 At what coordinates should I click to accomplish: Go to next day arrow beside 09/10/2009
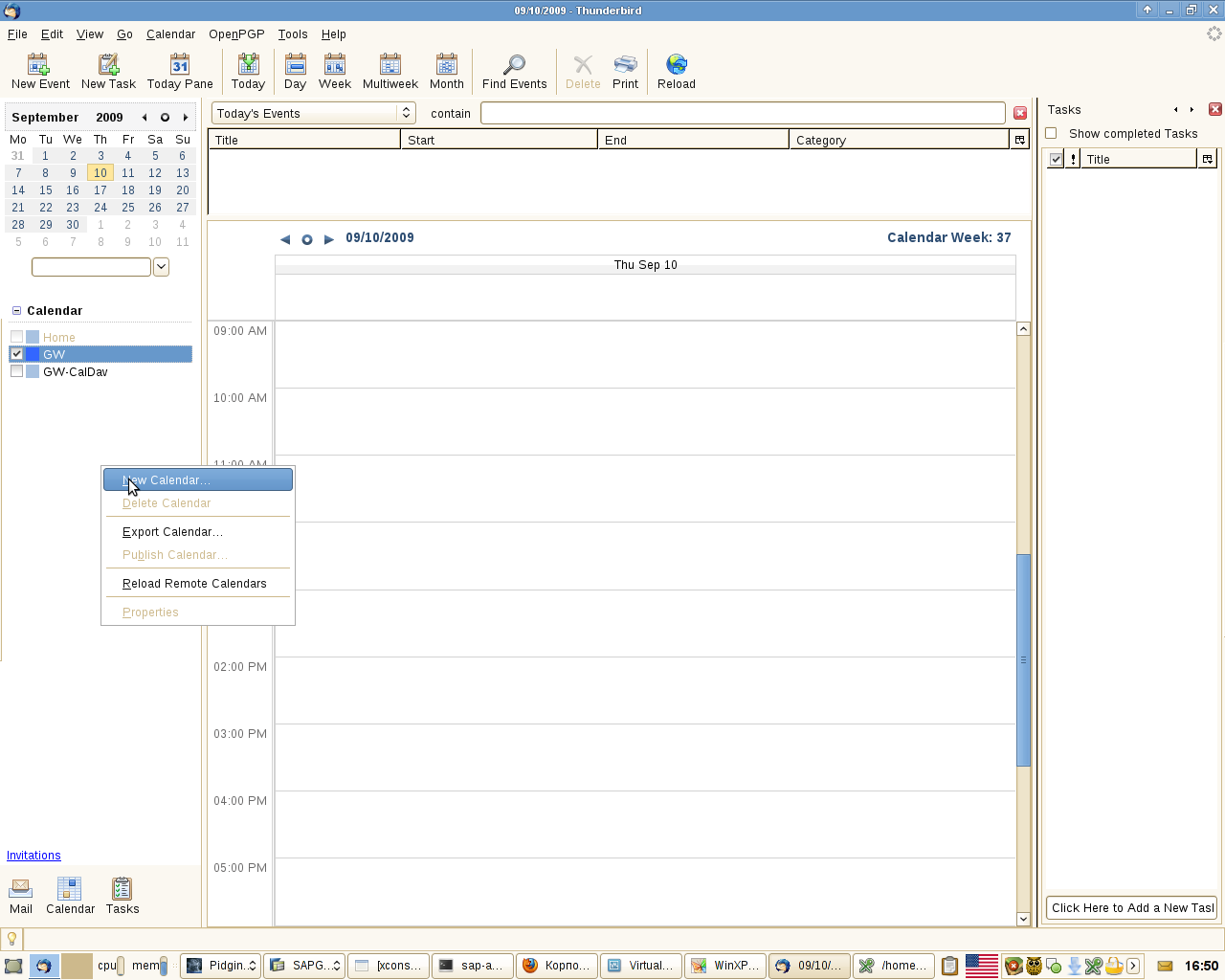[x=329, y=239]
